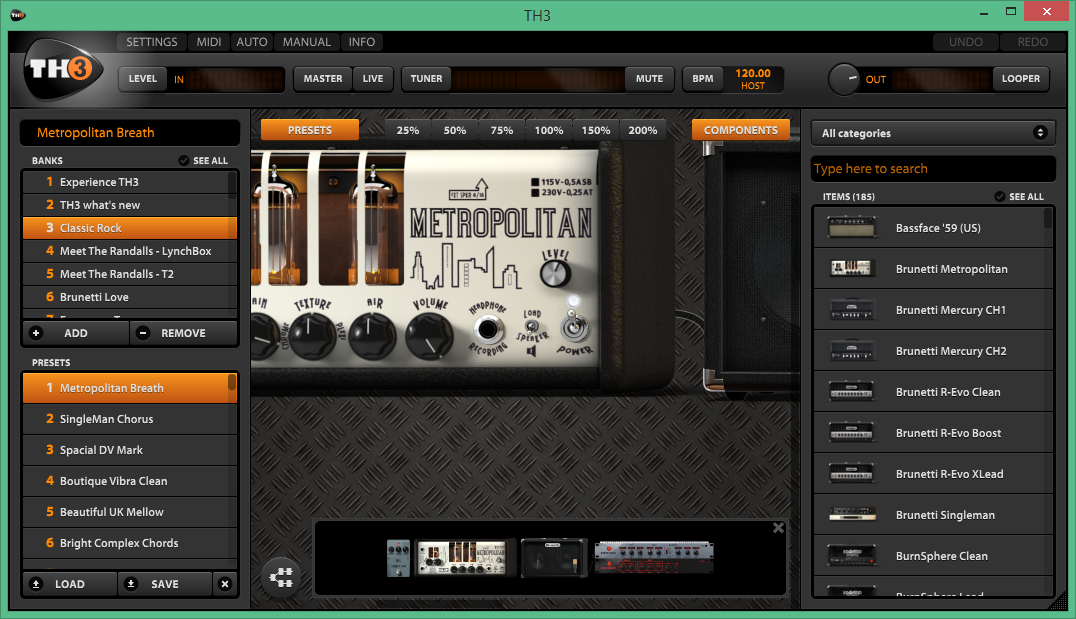Toggle the MASTER button
Image resolution: width=1076 pixels, height=619 pixels.
(x=323, y=79)
